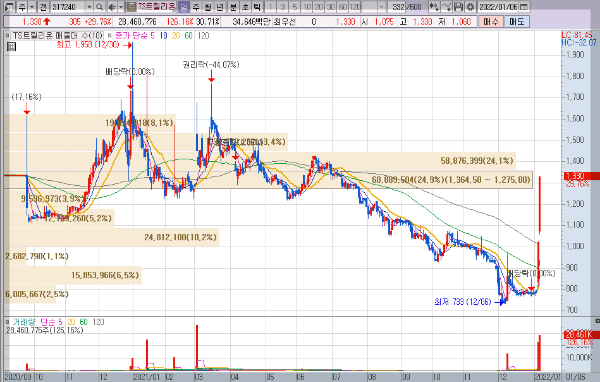600x382 pixels.
Task: Click the blue 10 moving average legend
Action: [163, 36]
